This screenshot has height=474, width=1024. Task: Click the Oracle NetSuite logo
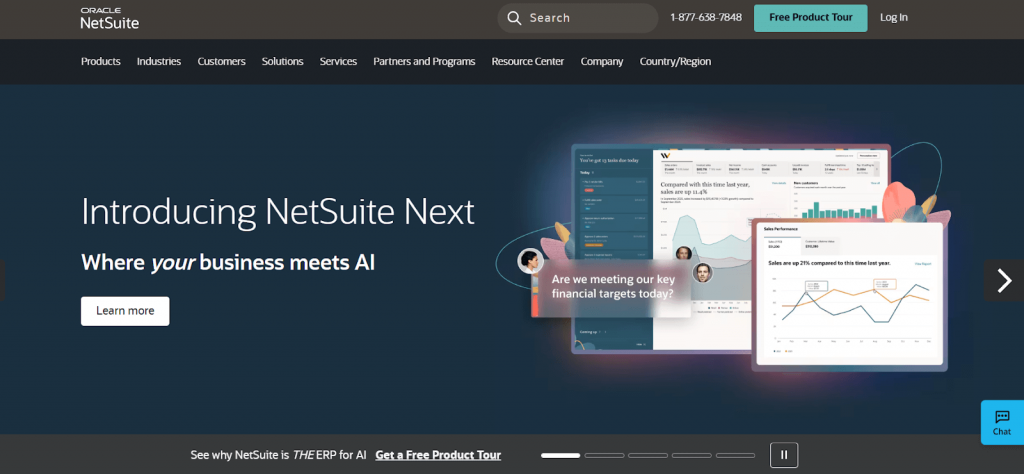pos(110,18)
